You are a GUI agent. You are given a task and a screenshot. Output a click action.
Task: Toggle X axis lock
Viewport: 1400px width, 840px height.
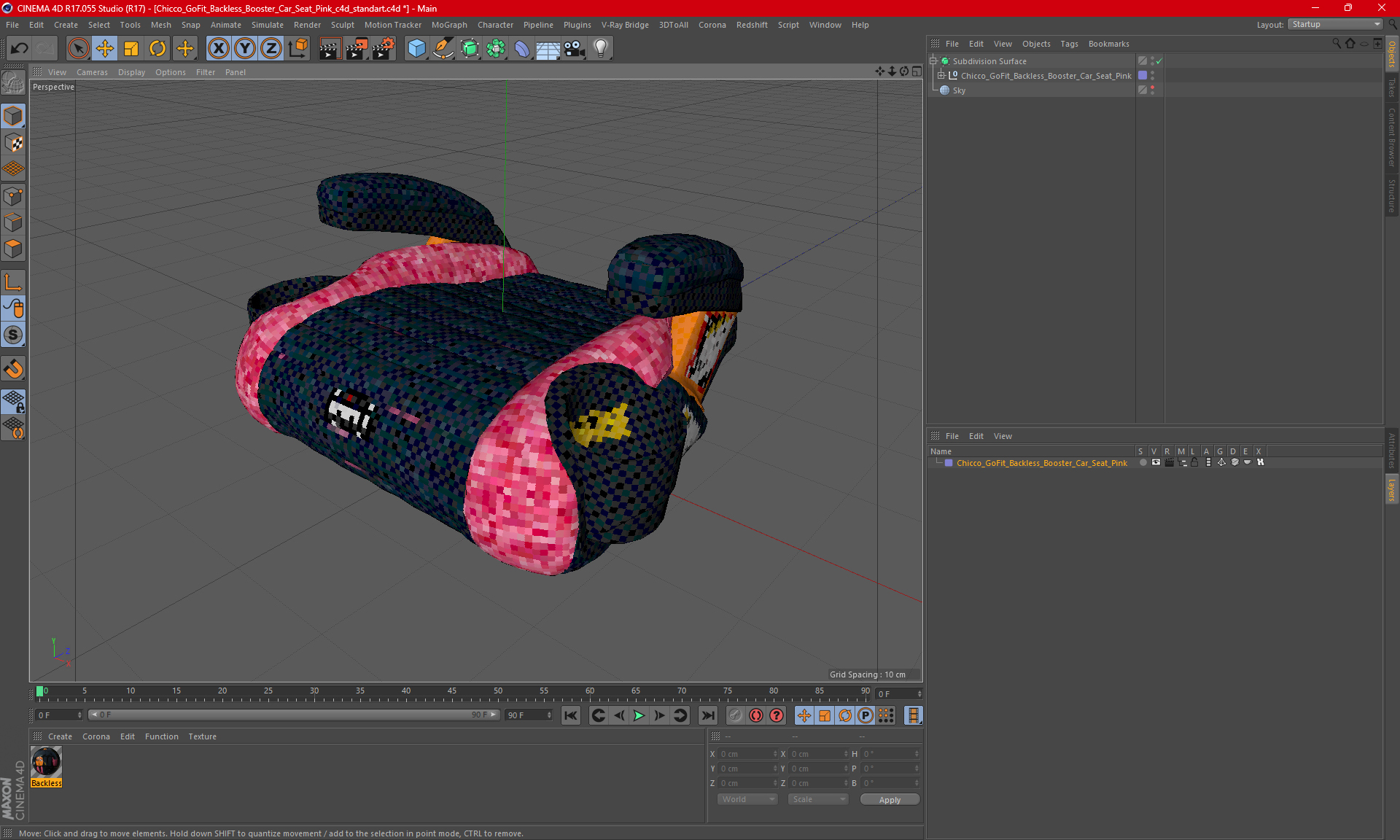tap(218, 49)
